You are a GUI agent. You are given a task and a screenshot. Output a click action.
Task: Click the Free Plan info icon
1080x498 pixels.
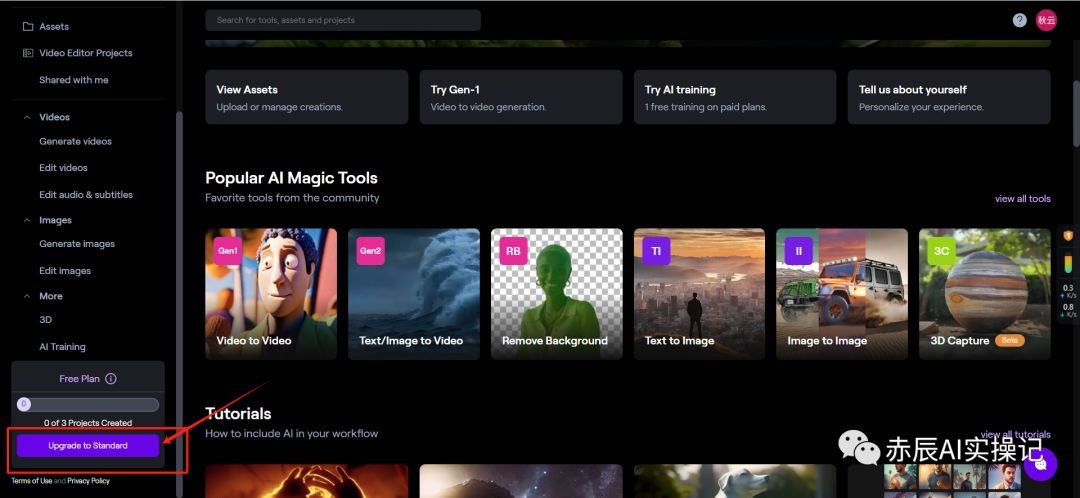111,378
